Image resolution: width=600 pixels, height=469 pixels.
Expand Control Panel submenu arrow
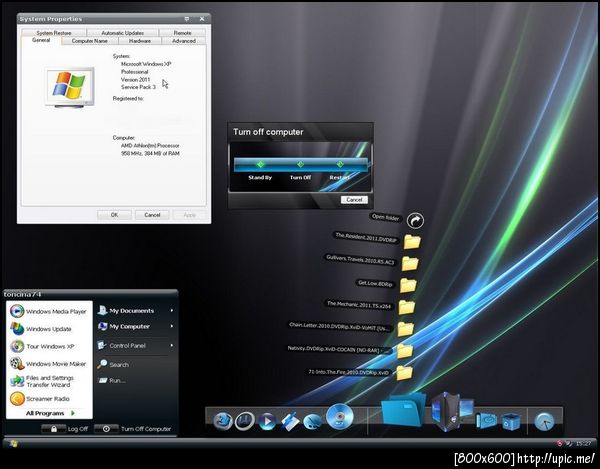[171, 345]
